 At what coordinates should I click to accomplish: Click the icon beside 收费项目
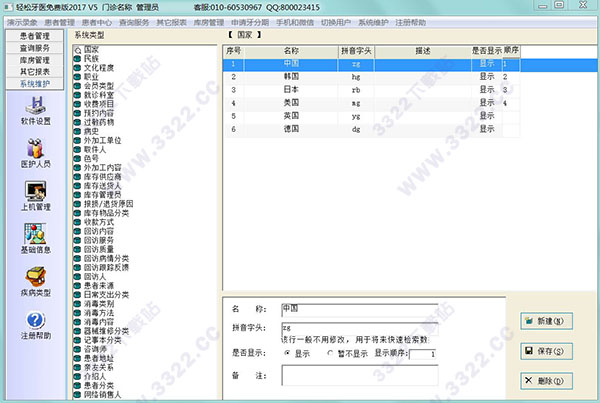[x=77, y=104]
